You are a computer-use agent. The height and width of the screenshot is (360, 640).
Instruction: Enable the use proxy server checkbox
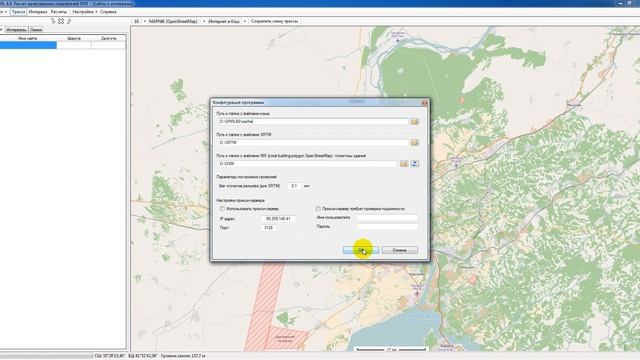pos(222,209)
